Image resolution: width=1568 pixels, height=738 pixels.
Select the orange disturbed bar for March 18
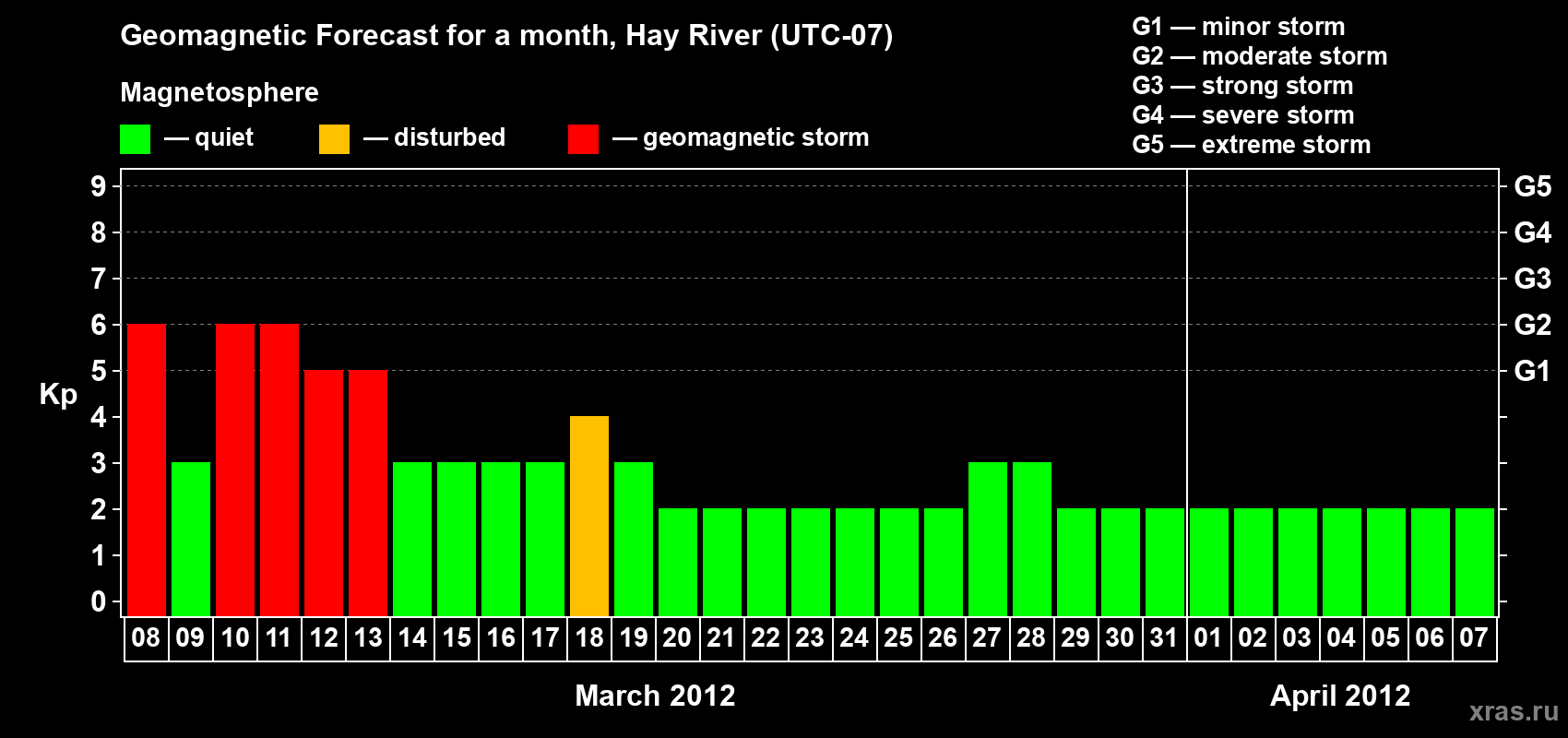coord(589,517)
